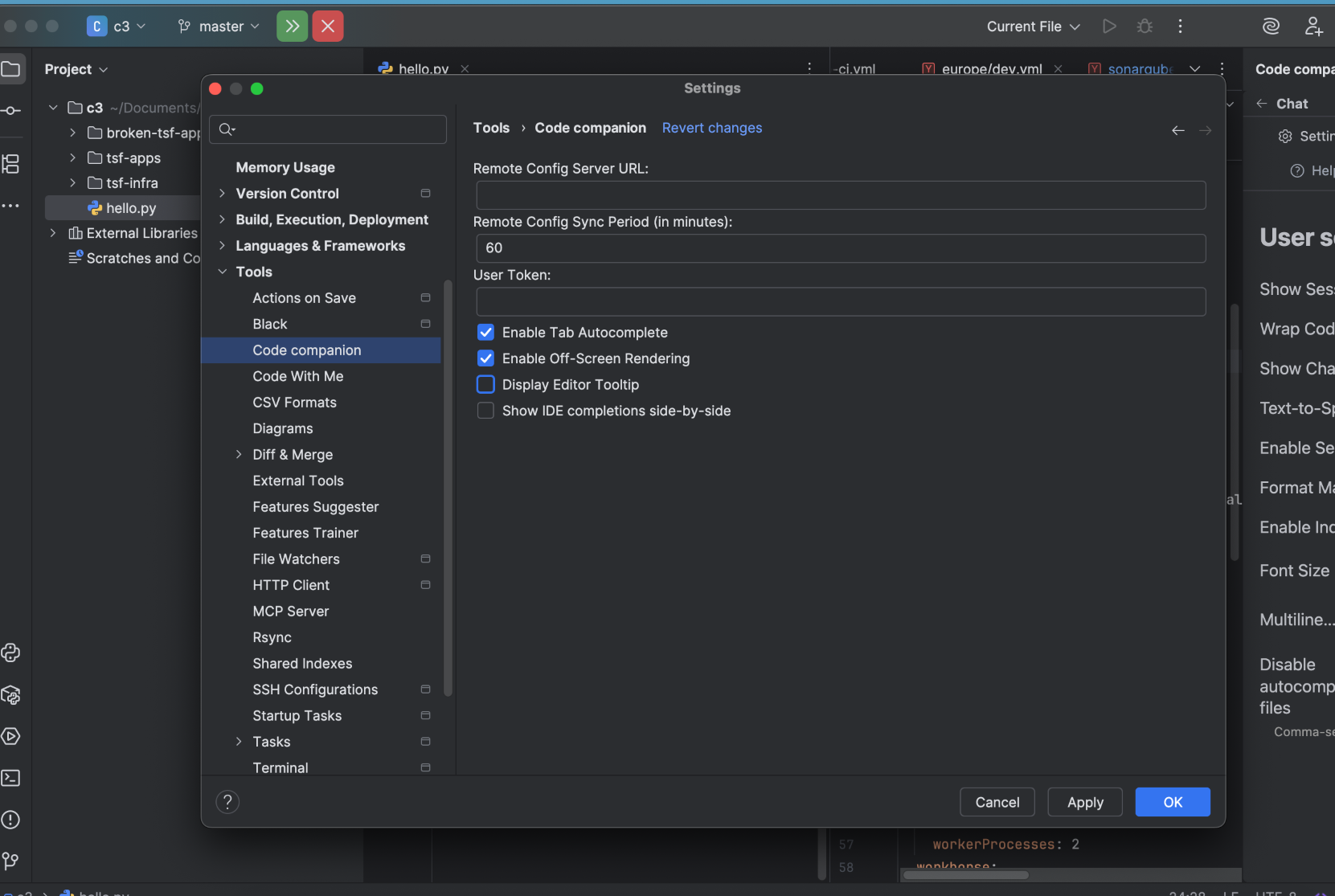Open the add user account icon
Screen dimensions: 1335x896
click(x=1313, y=27)
